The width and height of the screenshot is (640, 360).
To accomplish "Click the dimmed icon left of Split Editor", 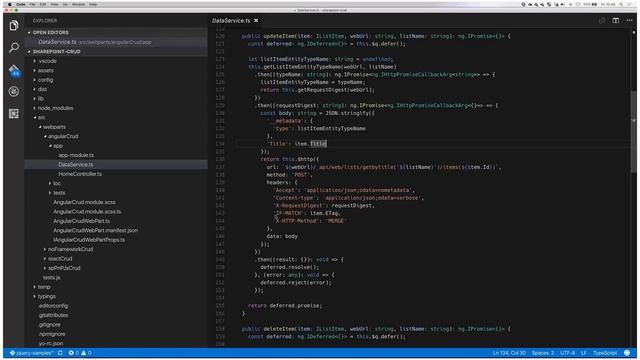I will click(602, 20).
